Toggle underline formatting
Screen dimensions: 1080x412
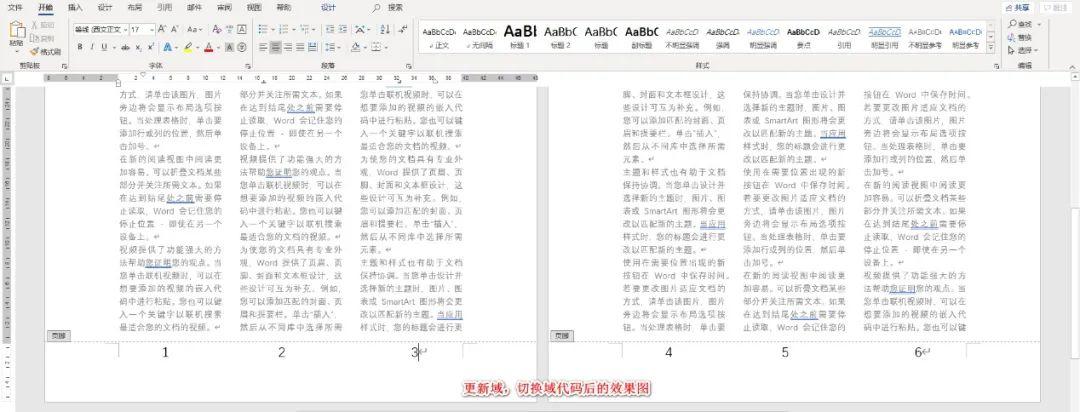[x=104, y=48]
